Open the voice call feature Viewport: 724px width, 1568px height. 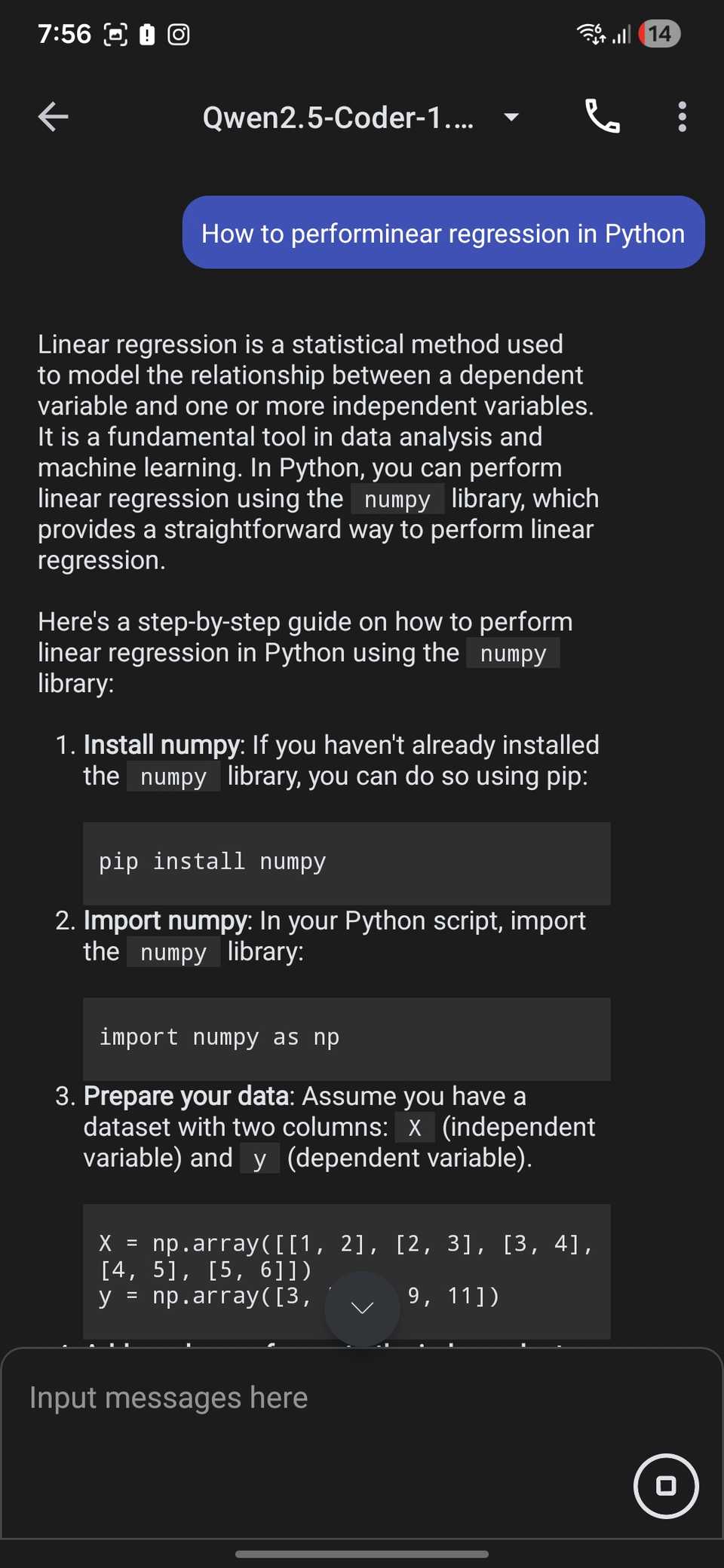pos(601,117)
